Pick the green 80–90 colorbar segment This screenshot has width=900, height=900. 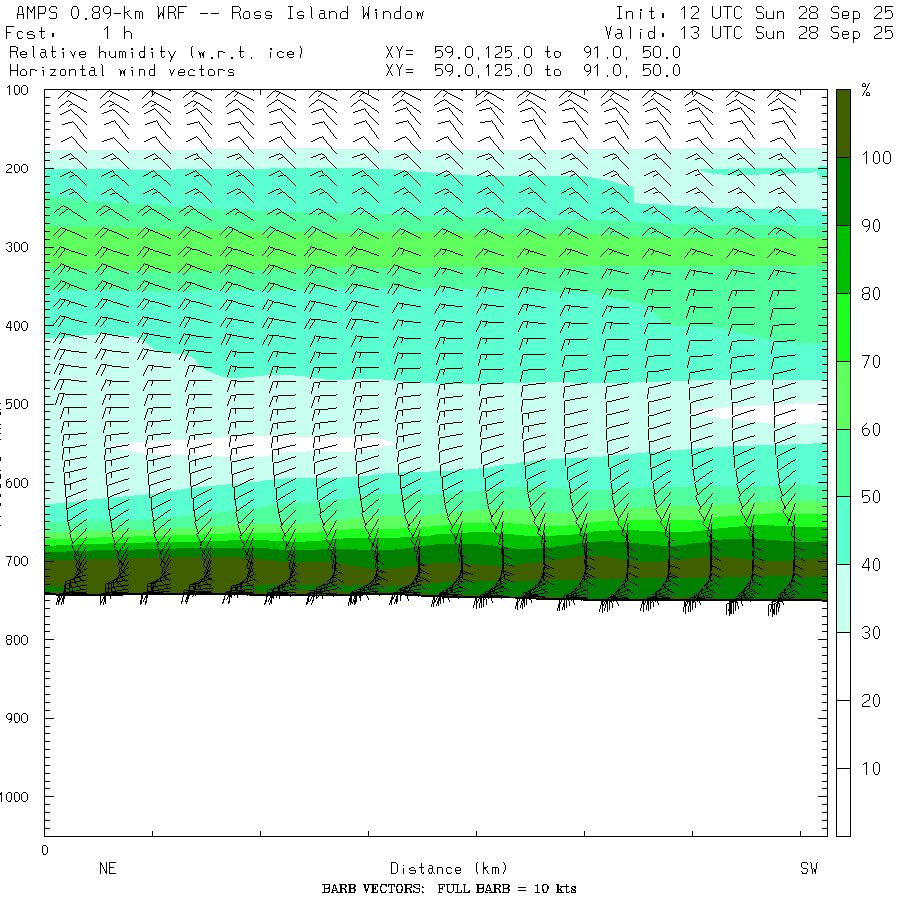pyautogui.click(x=843, y=259)
